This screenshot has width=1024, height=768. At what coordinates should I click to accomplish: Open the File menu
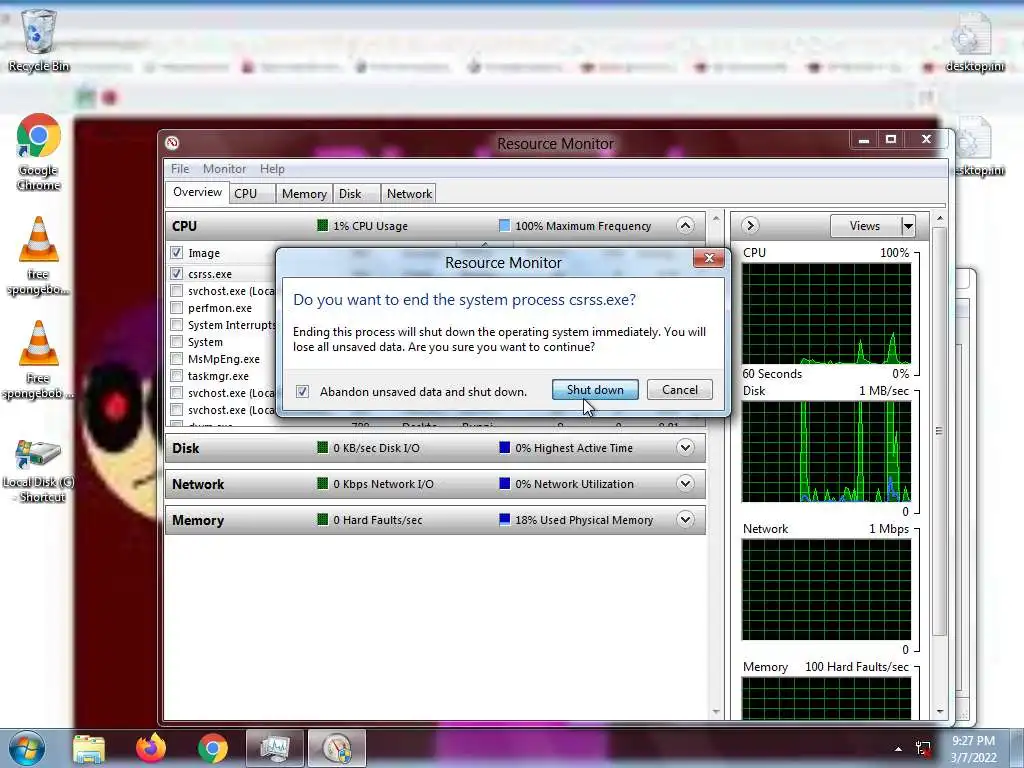180,168
